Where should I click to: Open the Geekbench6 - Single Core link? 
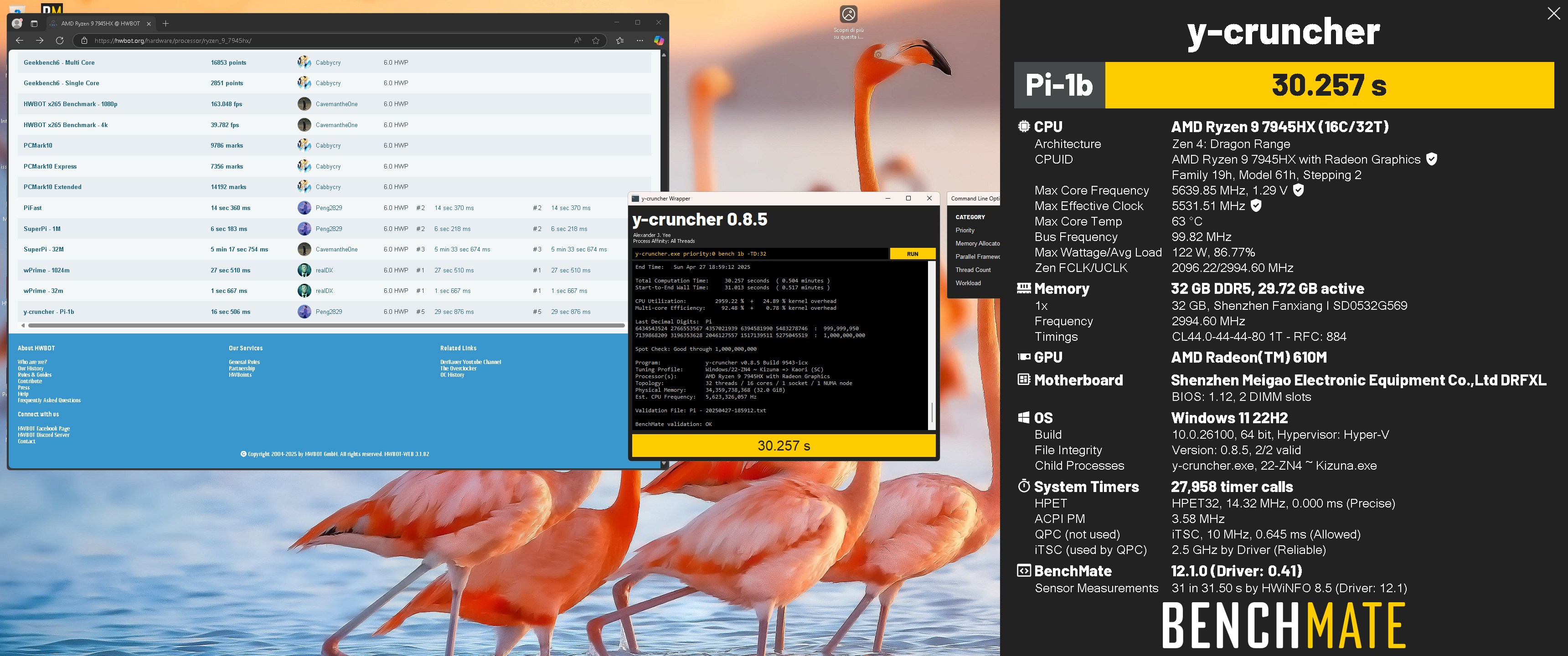coord(61,83)
